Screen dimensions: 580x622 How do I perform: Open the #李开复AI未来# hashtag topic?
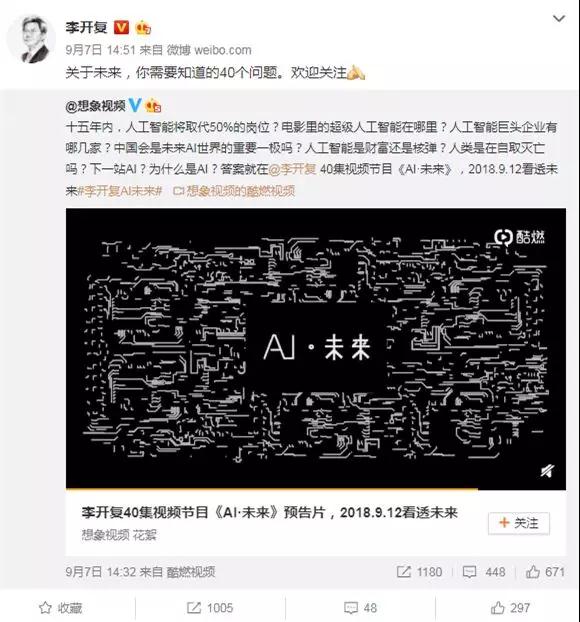[x=119, y=191]
